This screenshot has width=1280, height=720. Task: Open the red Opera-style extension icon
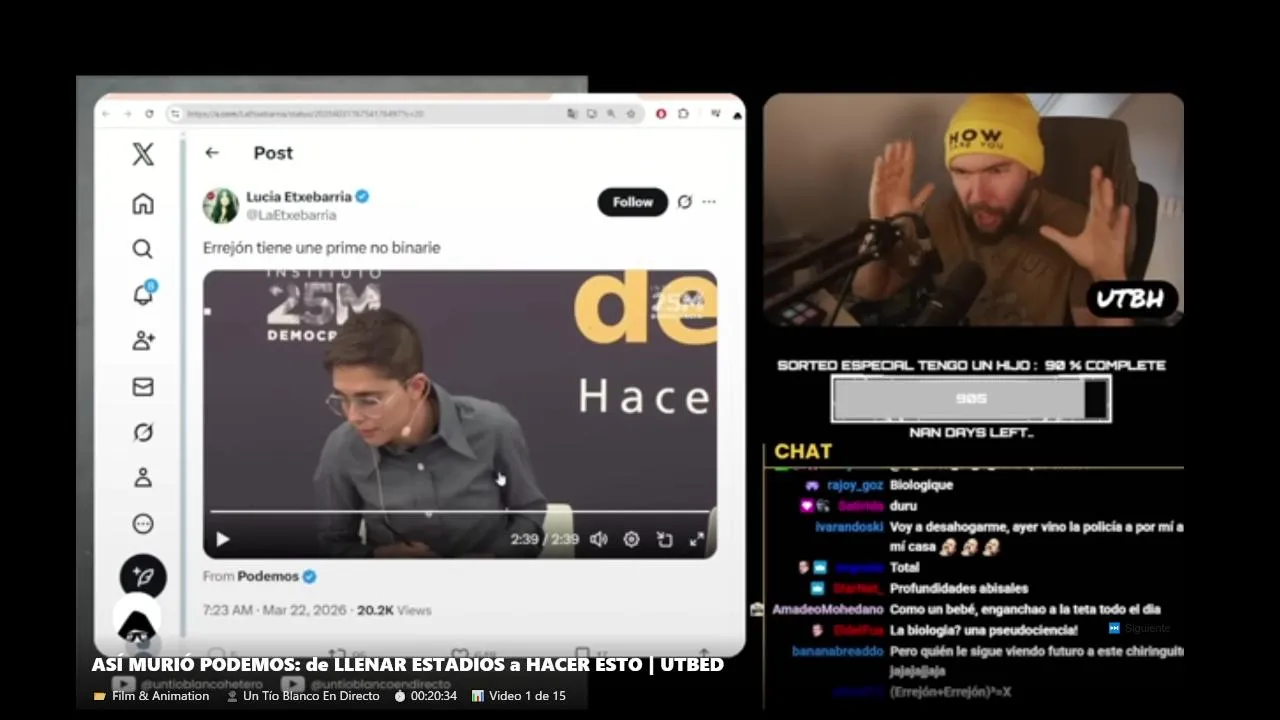[x=661, y=114]
